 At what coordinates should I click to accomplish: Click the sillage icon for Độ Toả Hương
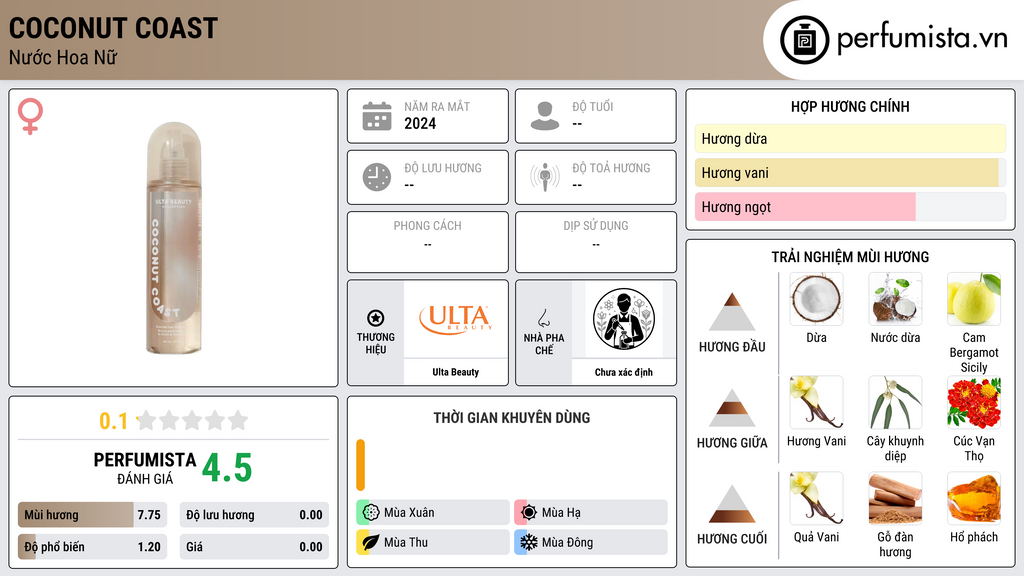coord(545,177)
